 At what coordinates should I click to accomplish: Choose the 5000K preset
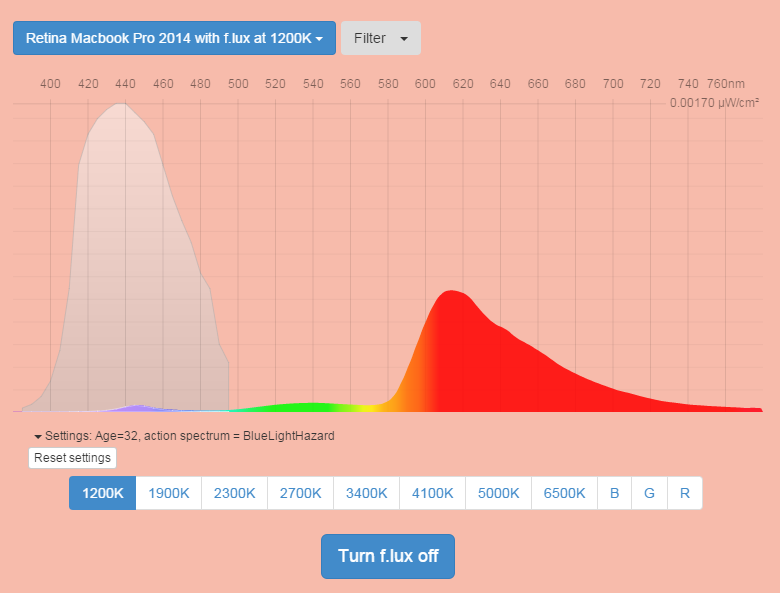[498, 493]
